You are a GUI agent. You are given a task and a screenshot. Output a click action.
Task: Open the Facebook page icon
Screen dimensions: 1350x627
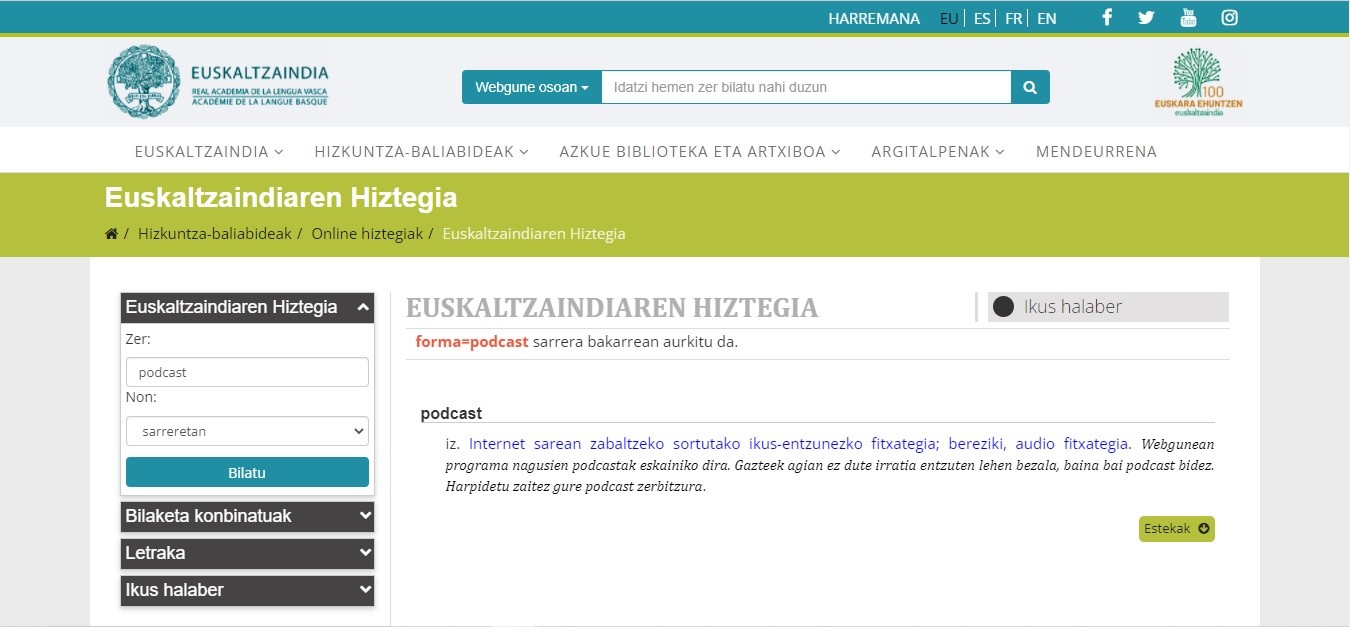[x=1106, y=18]
